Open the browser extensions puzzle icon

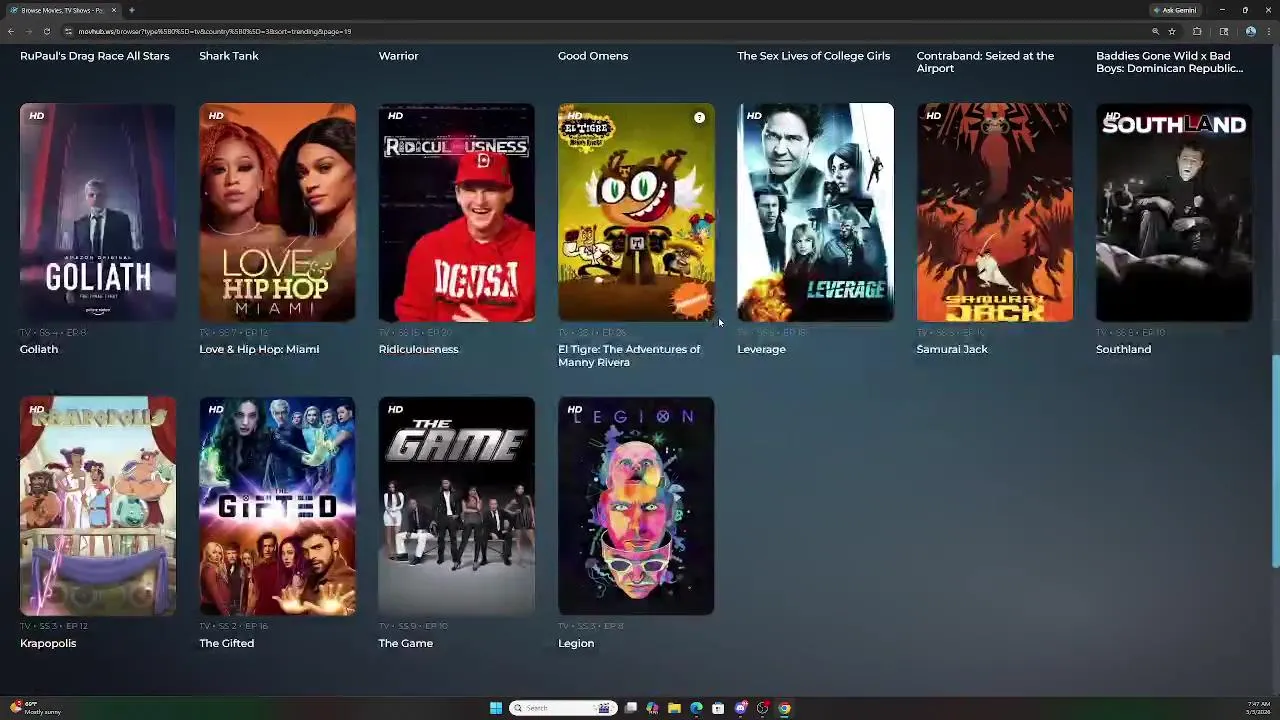point(1197,31)
